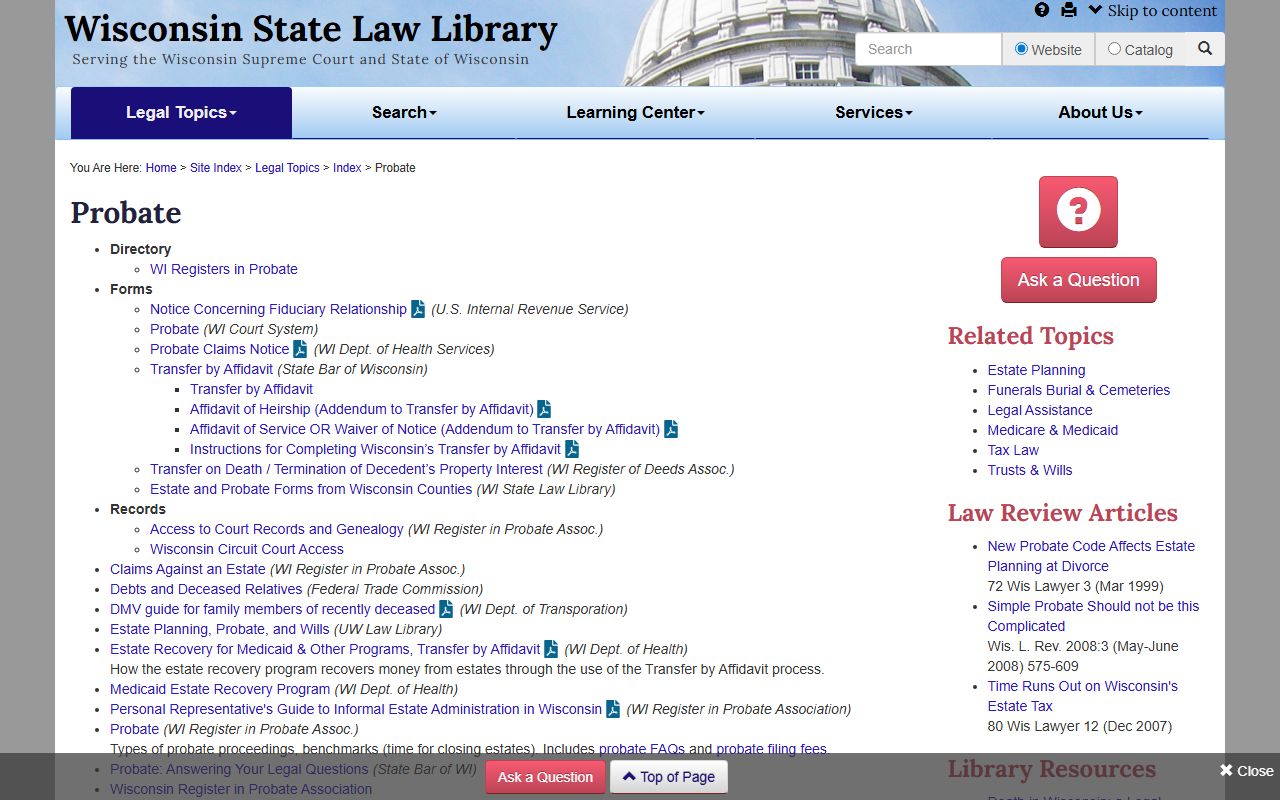Image resolution: width=1280 pixels, height=800 pixels.
Task: Expand the Services dropdown menu
Action: [x=874, y=113]
